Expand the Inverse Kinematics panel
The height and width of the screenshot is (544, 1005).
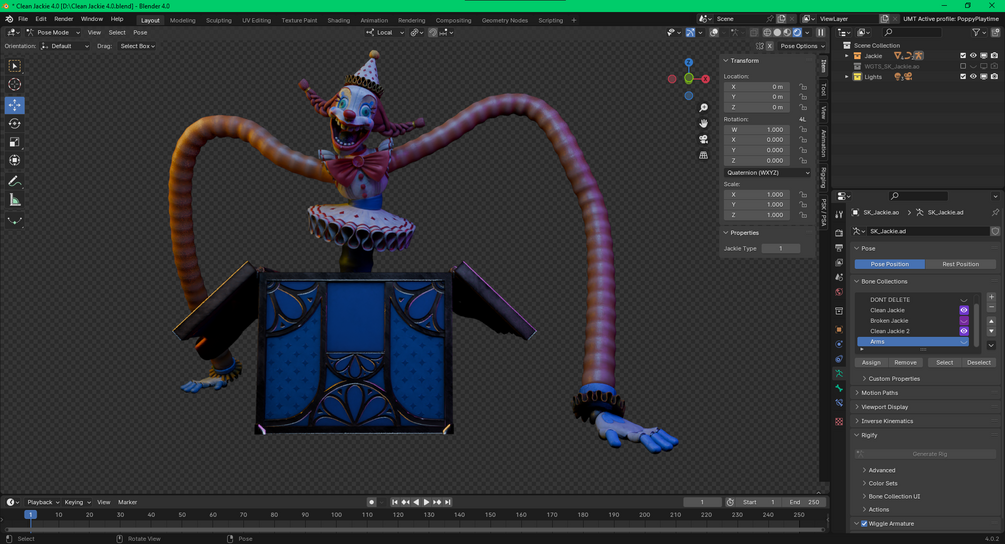coord(886,421)
